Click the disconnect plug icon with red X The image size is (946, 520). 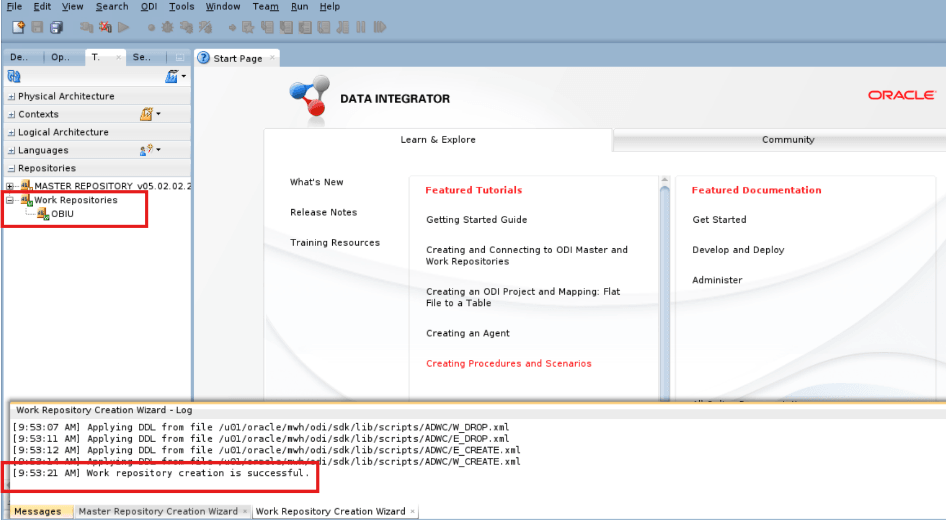click(105, 27)
